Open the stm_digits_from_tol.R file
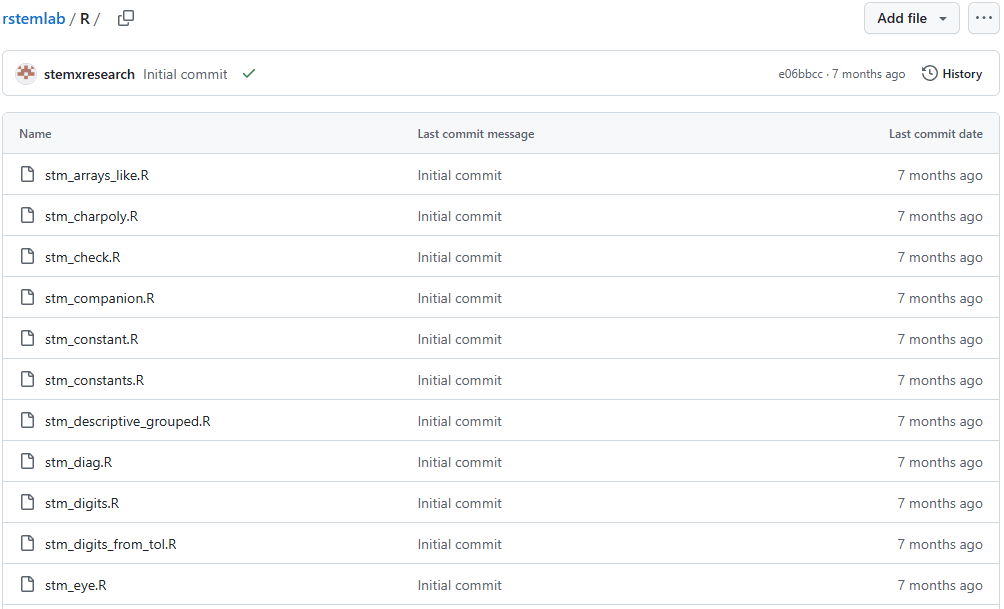 coord(110,544)
